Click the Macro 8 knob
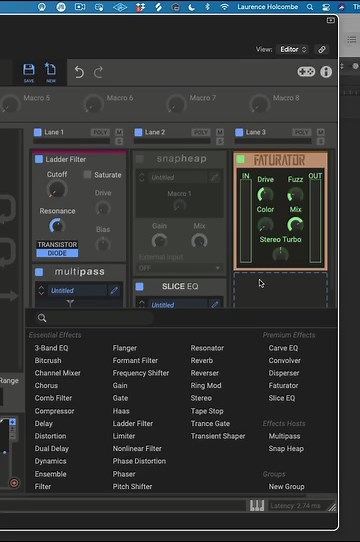360x542 pixels. point(259,104)
